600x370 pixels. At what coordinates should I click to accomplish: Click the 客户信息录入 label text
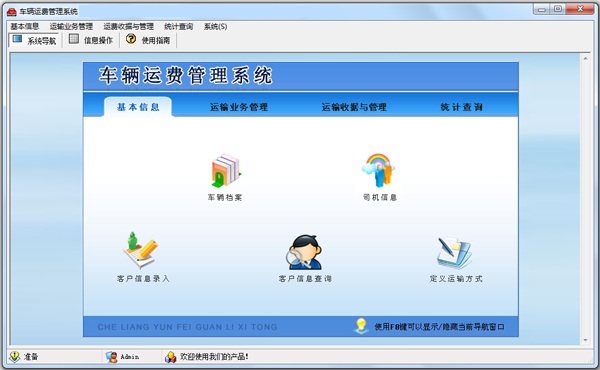[143, 279]
